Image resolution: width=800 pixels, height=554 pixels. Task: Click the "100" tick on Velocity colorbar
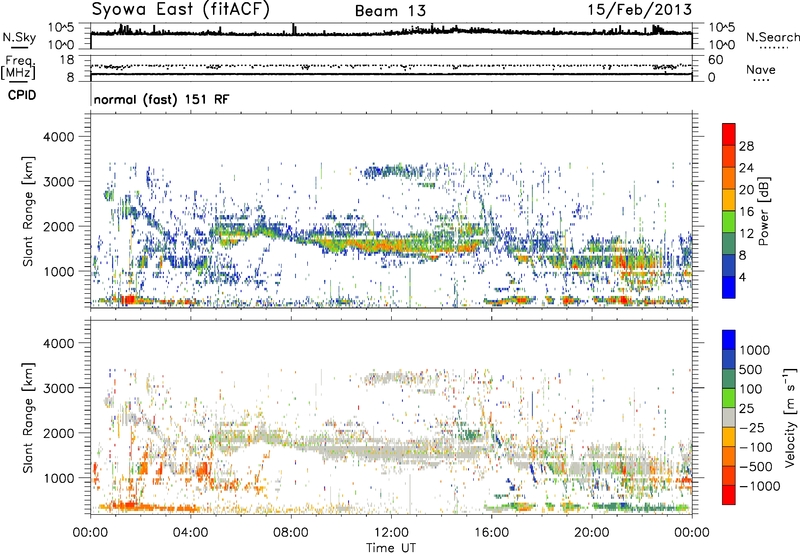click(751, 389)
